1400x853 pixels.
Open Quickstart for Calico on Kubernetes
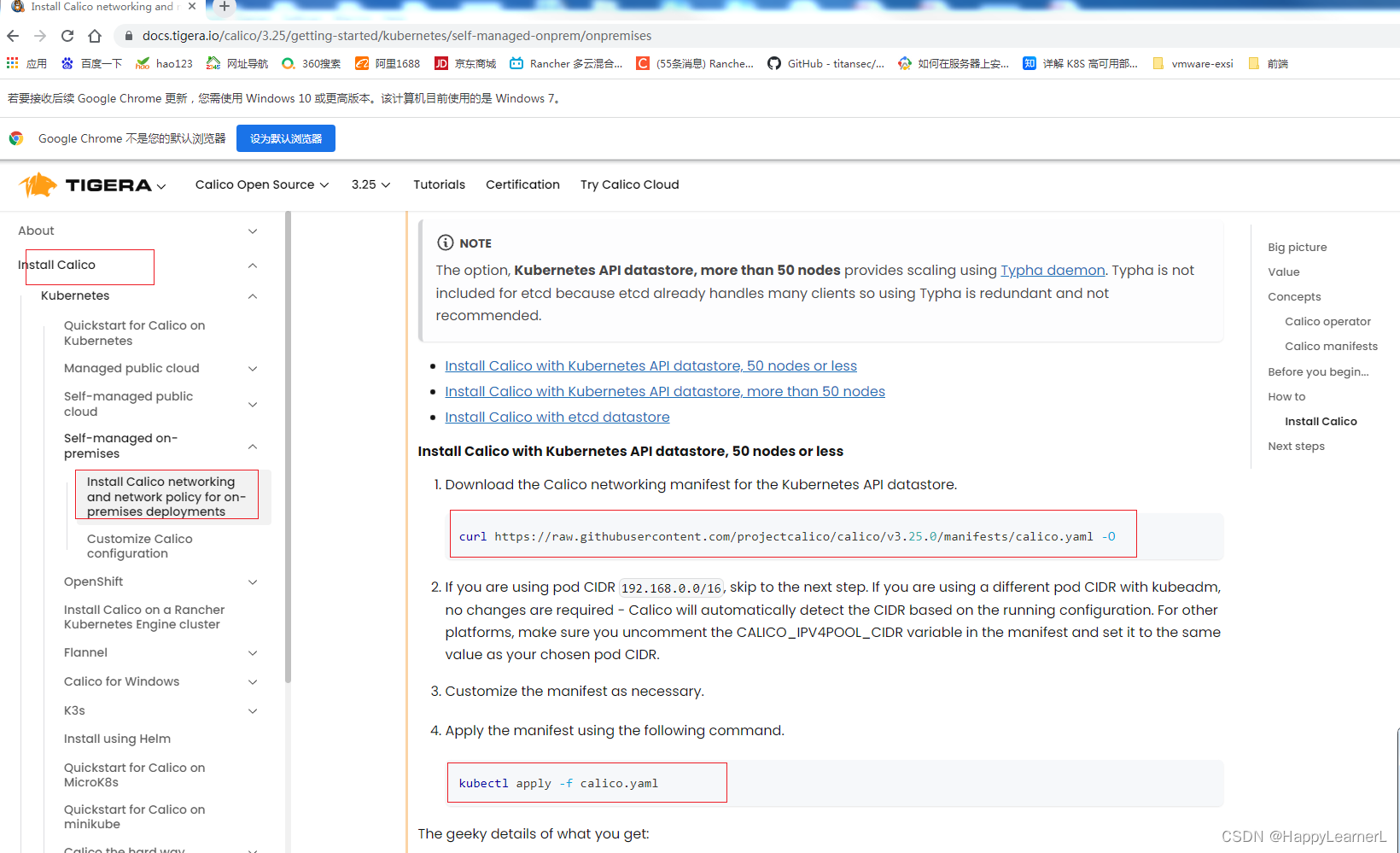(134, 333)
